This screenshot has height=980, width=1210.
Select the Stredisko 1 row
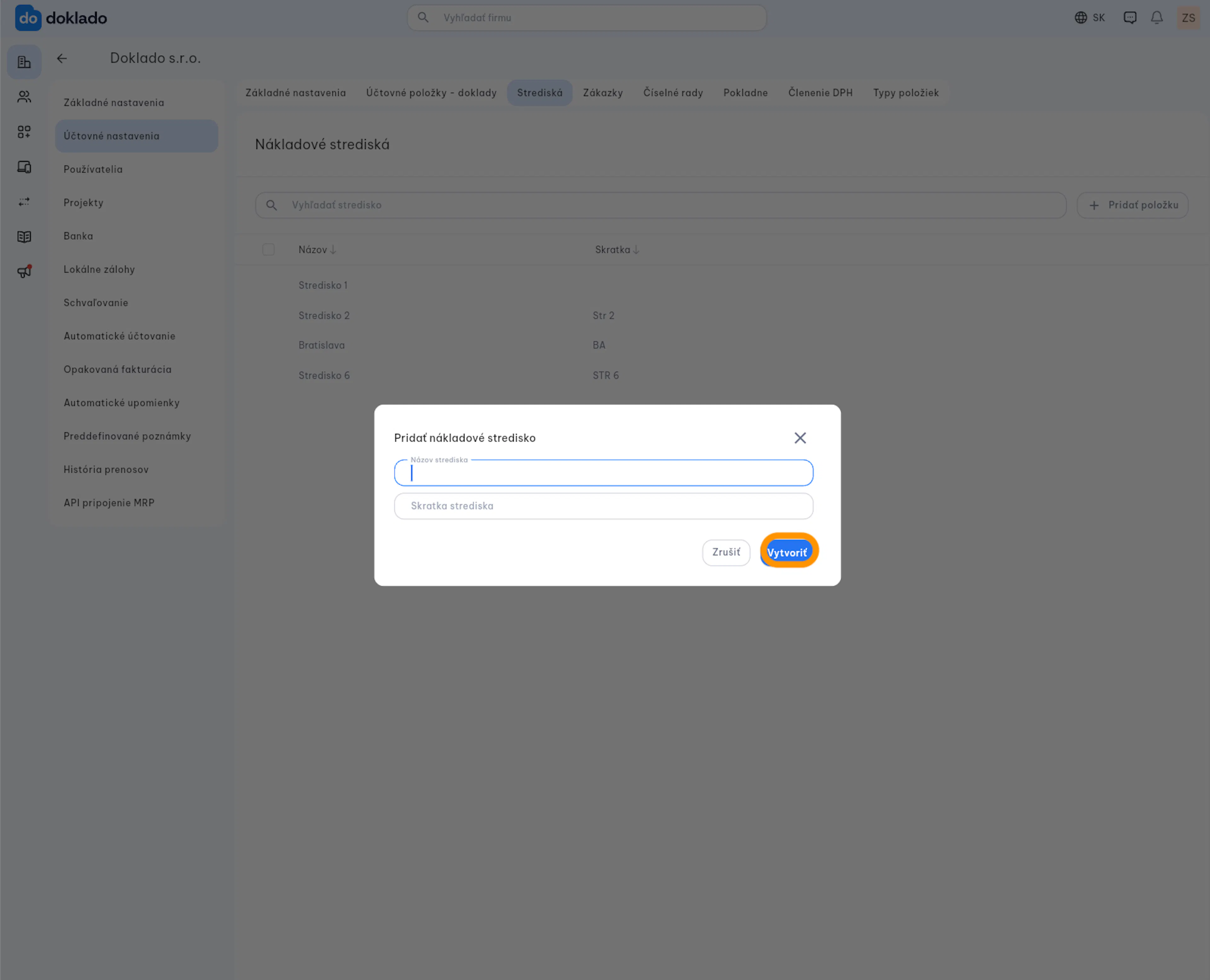tap(723, 286)
